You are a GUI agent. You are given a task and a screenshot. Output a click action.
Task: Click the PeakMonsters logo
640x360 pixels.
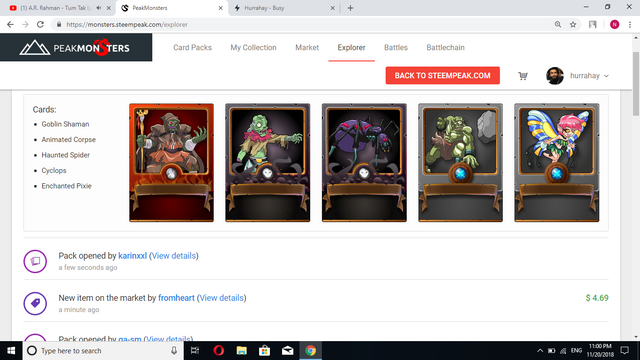click(75, 48)
